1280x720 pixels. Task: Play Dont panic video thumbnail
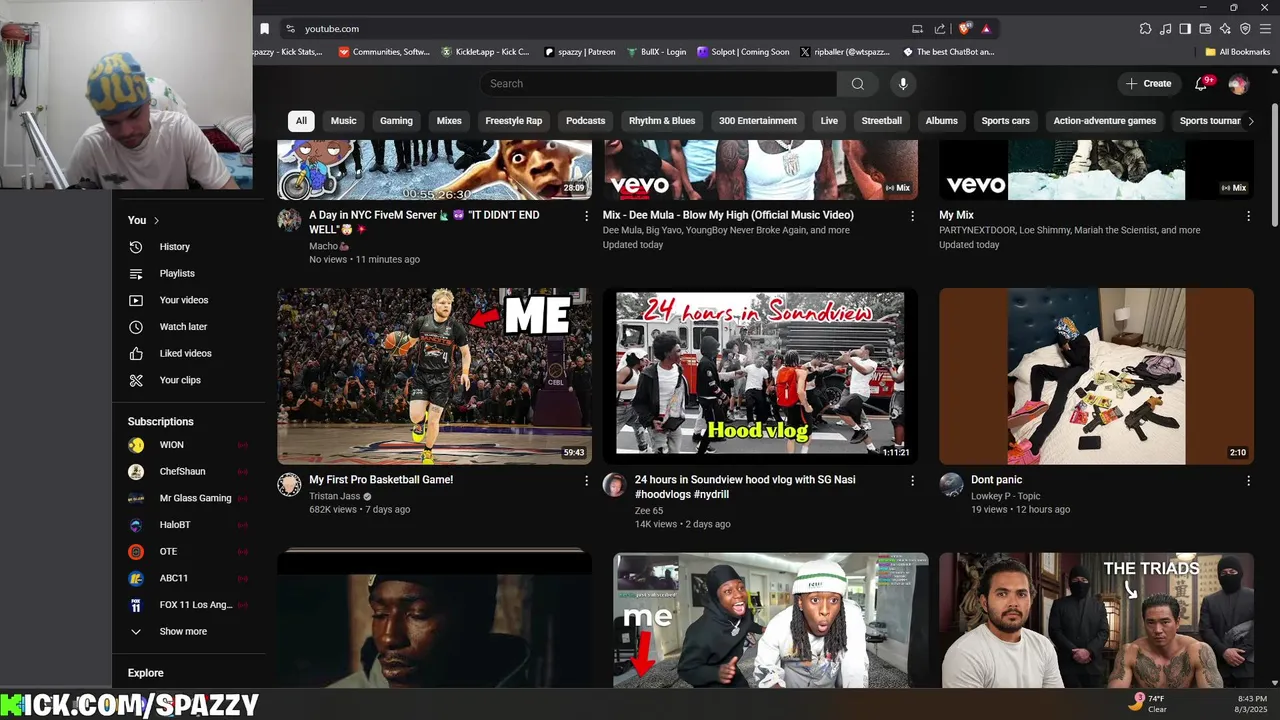click(1096, 376)
